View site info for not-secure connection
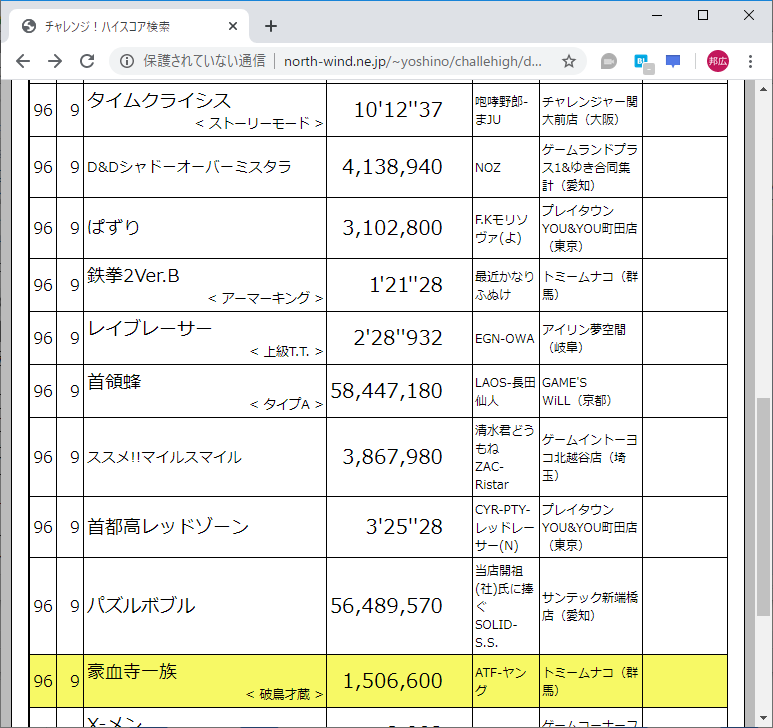Viewport: 773px width, 728px height. (127, 61)
